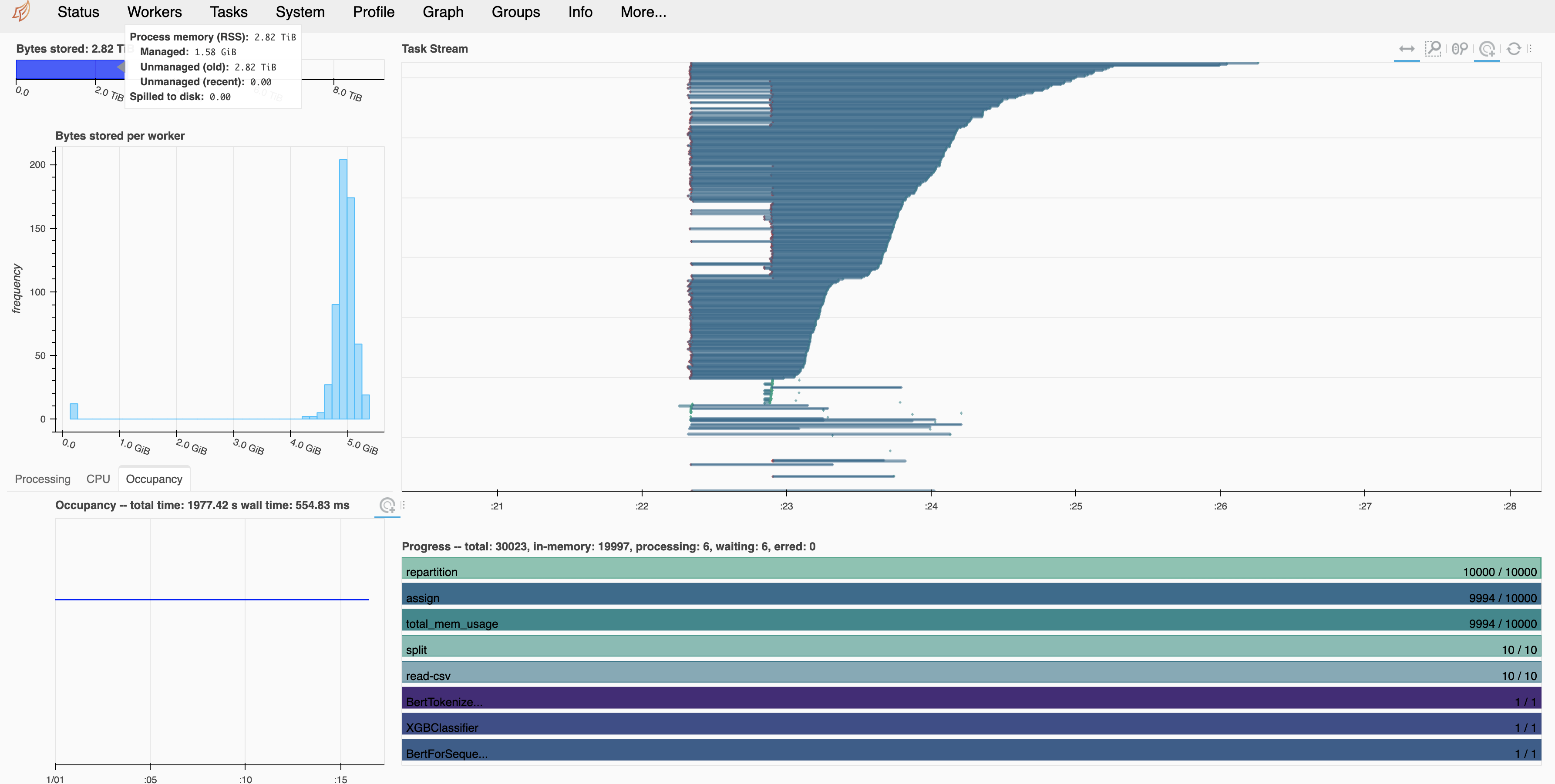The height and width of the screenshot is (784, 1555).
Task: Activate the Box Zoom tool in Task Stream
Action: pos(1433,49)
